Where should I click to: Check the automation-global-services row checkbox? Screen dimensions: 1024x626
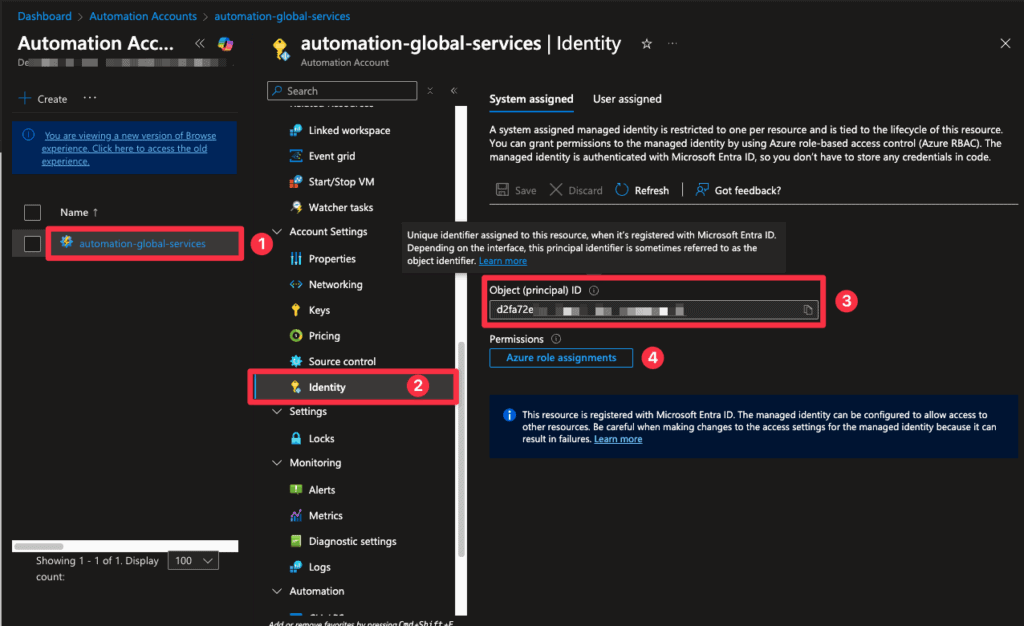point(32,244)
